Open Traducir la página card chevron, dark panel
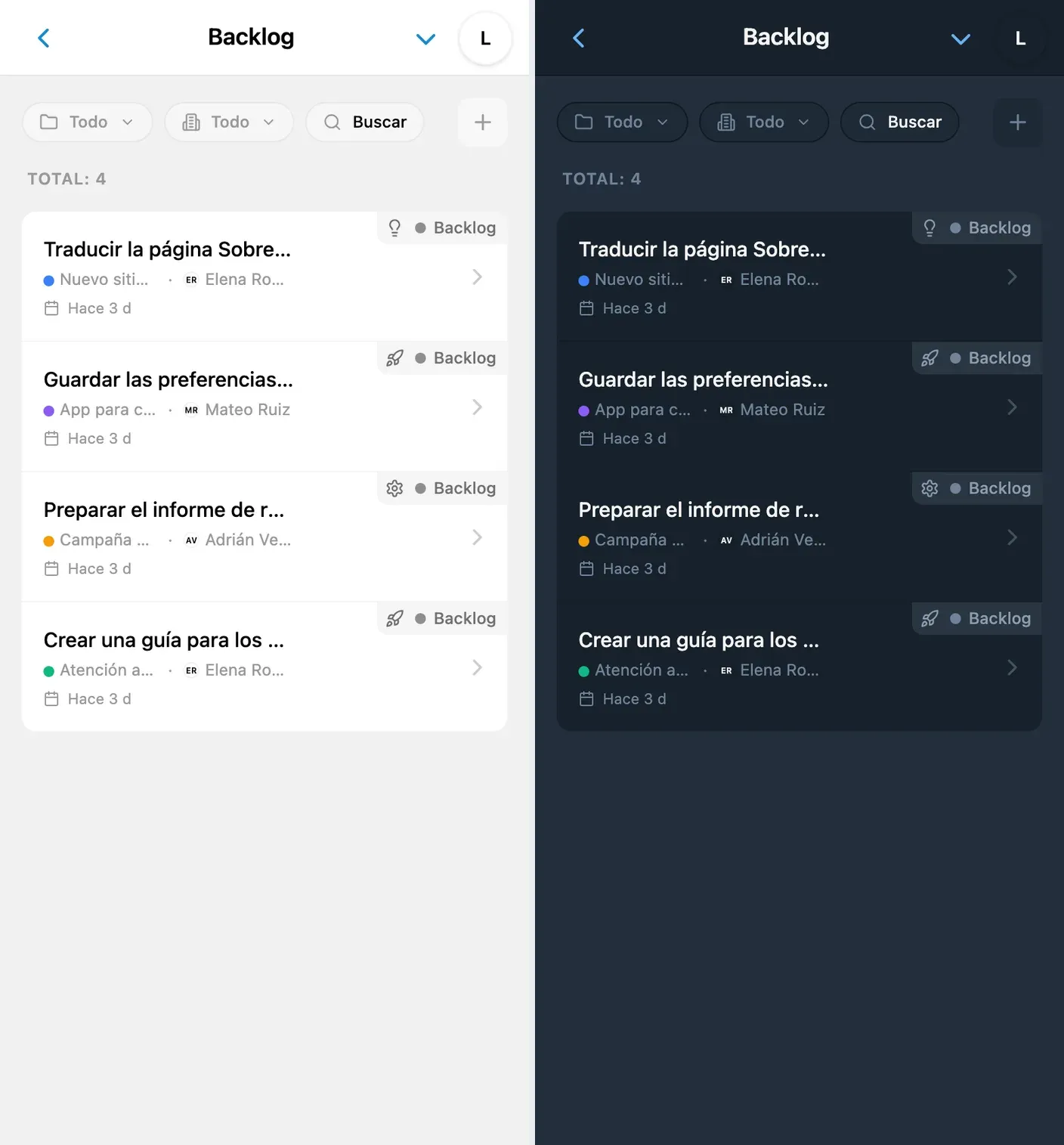 coord(1012,277)
